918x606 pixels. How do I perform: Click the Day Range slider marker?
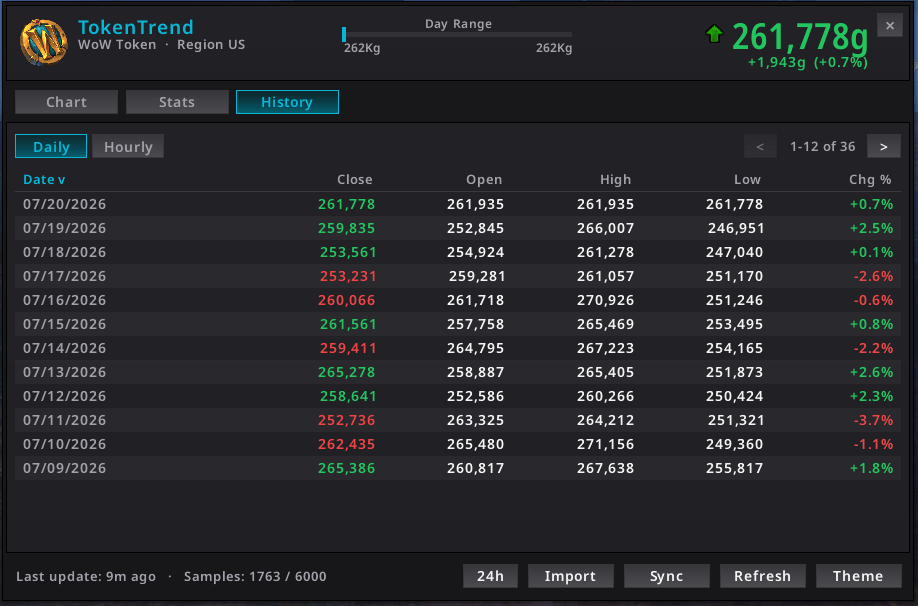(x=344, y=35)
